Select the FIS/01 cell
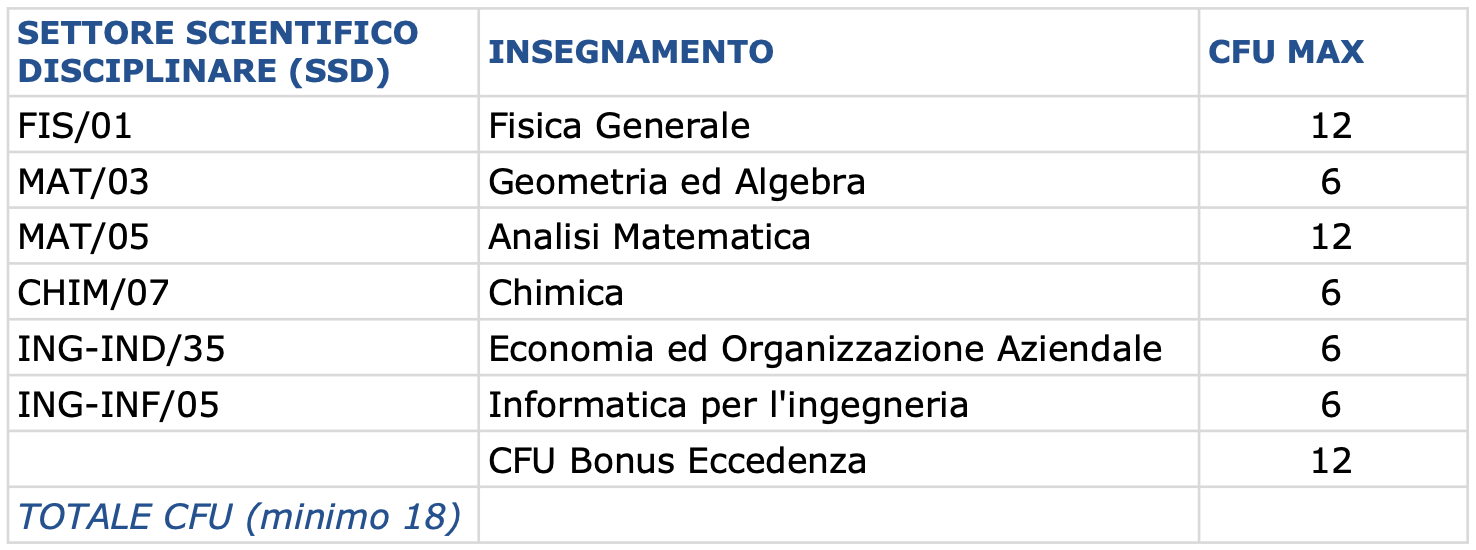The height and width of the screenshot is (550, 1476). click(243, 125)
